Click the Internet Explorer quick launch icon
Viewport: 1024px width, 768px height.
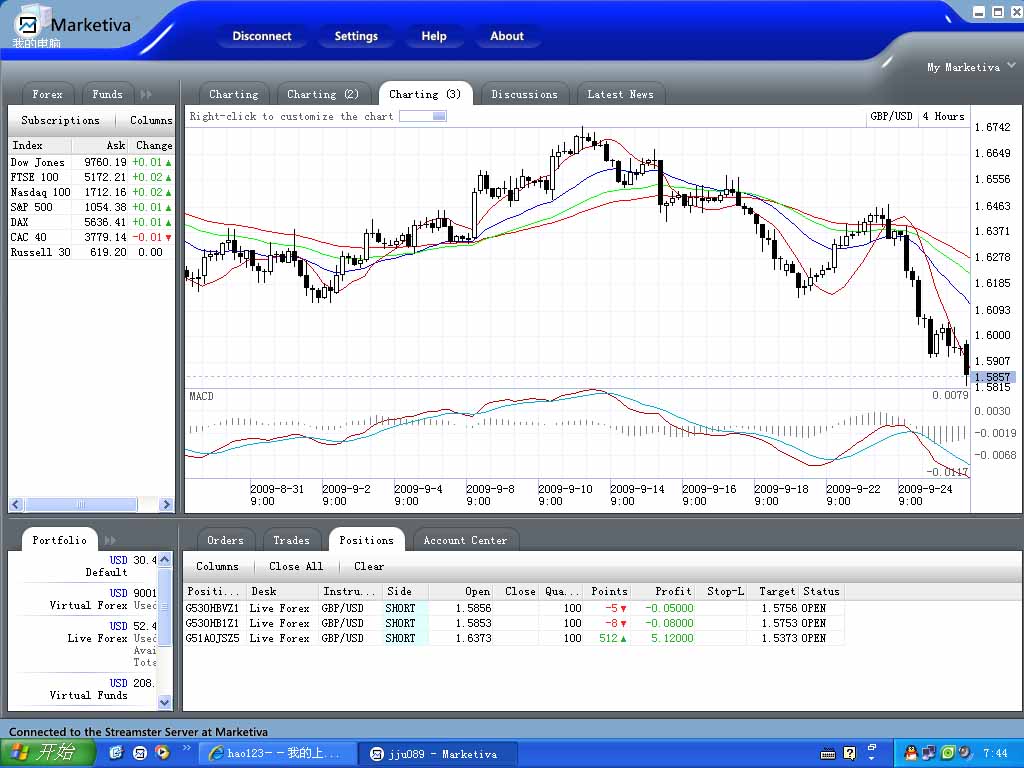[116, 752]
